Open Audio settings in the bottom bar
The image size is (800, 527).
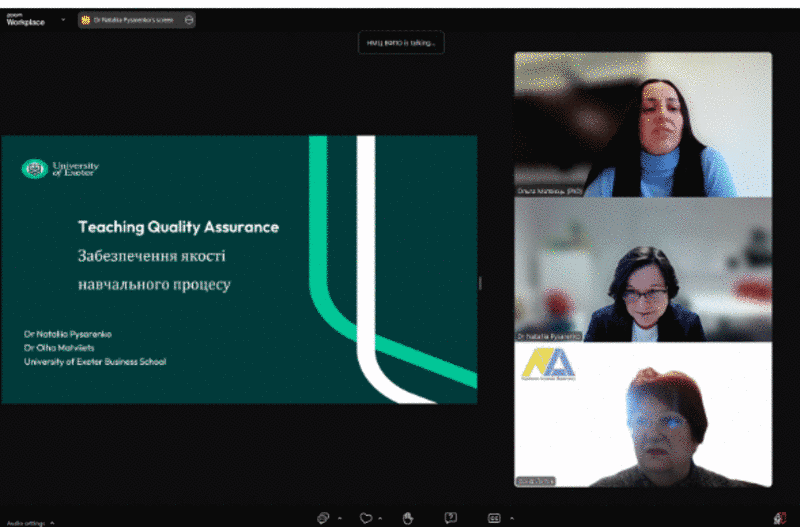pyautogui.click(x=26, y=522)
